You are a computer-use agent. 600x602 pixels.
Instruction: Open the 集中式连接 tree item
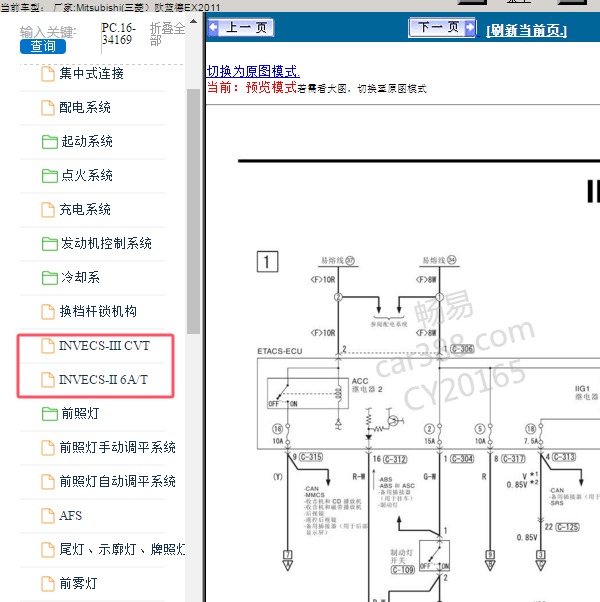[91, 73]
